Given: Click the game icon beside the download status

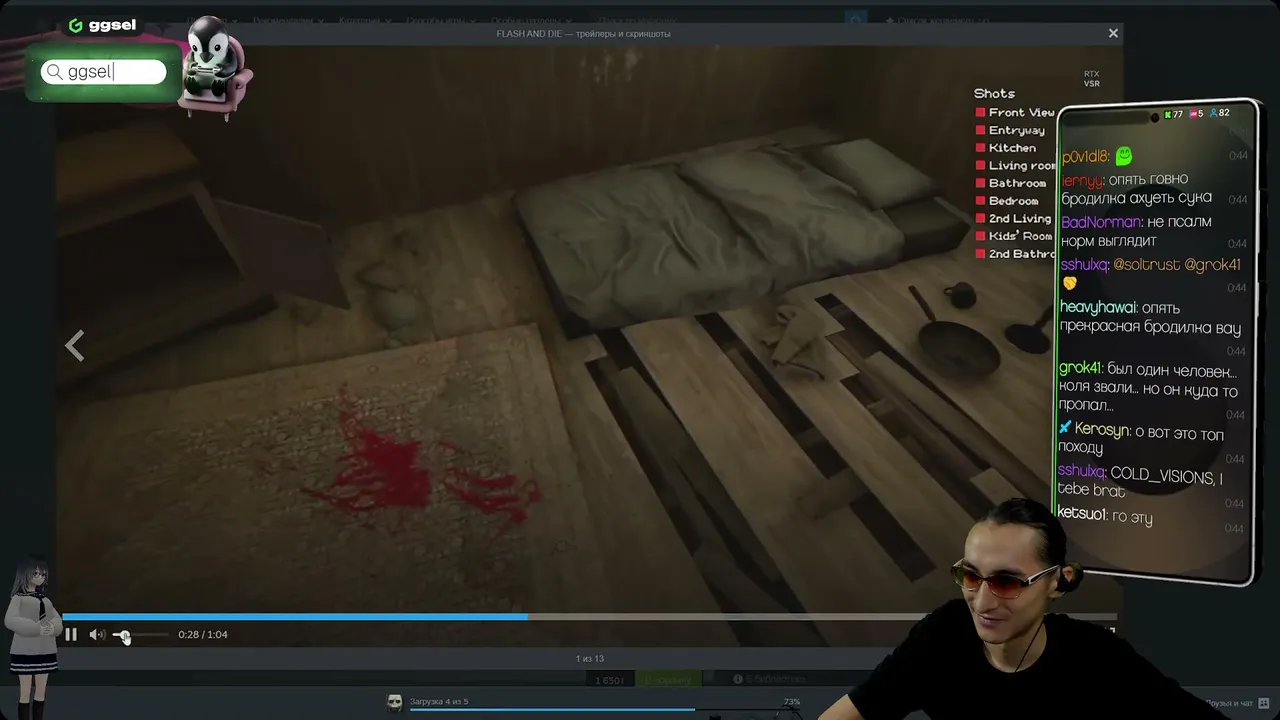Looking at the screenshot, I should (x=395, y=702).
